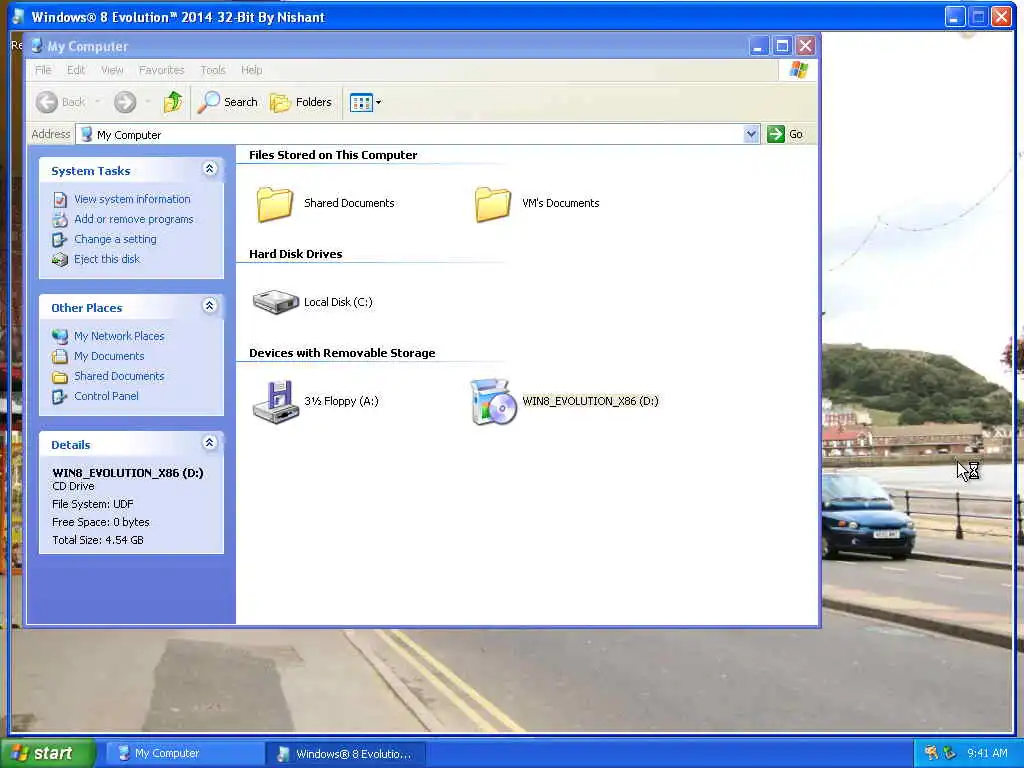Select the Shared Documents folder icon
This screenshot has width=1024, height=768.
click(x=274, y=204)
